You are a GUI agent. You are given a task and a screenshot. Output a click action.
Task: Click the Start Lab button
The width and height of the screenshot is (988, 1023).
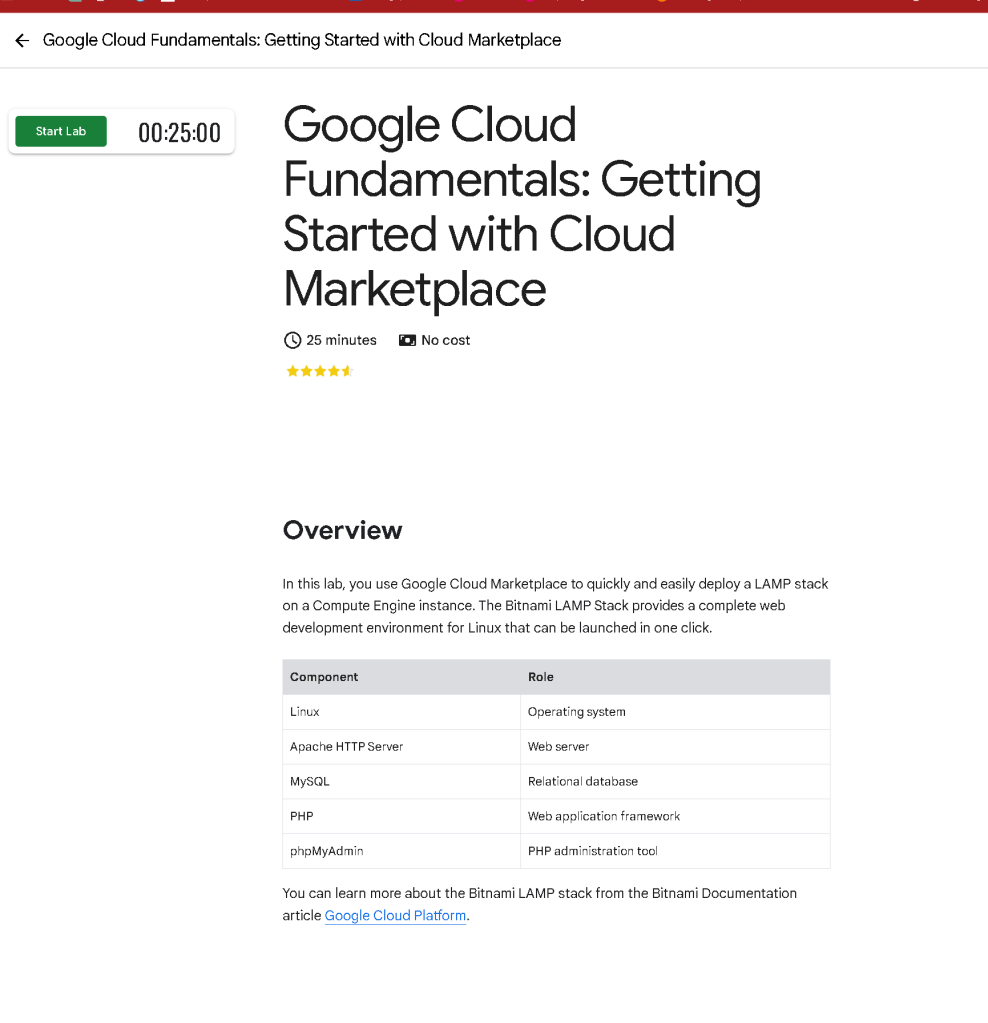61,131
